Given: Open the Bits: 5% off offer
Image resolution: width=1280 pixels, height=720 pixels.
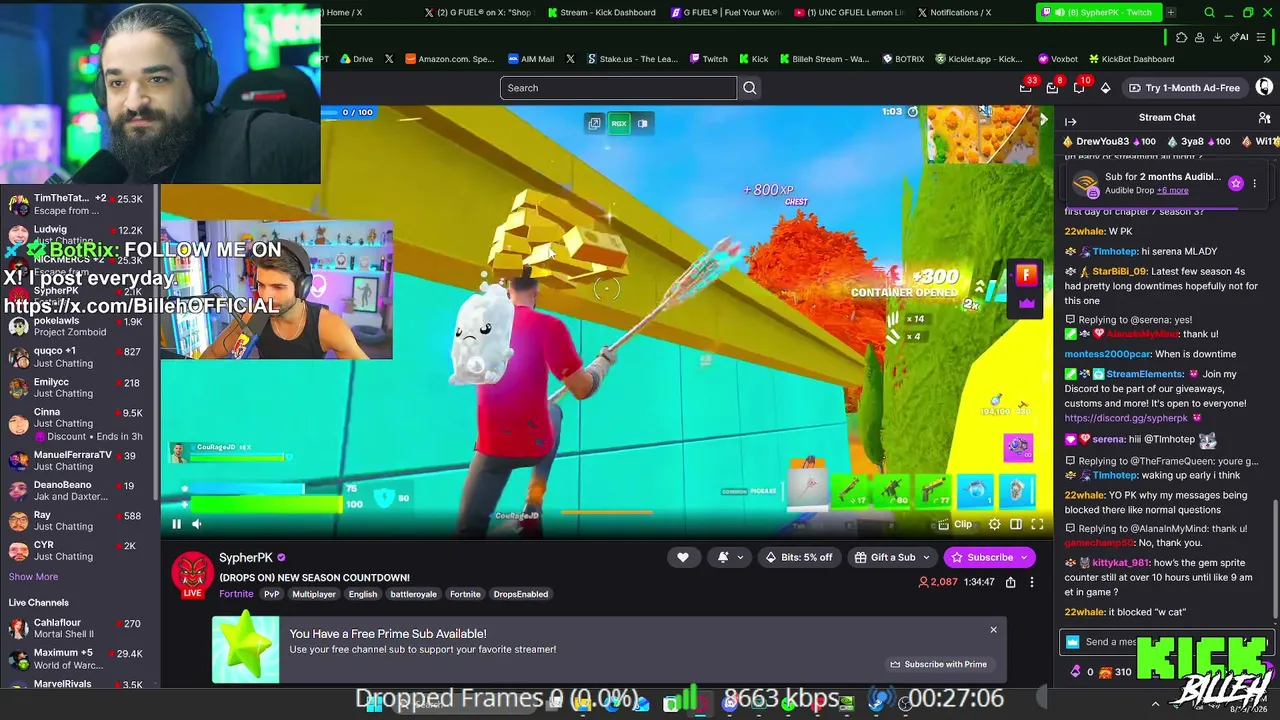Looking at the screenshot, I should 798,557.
